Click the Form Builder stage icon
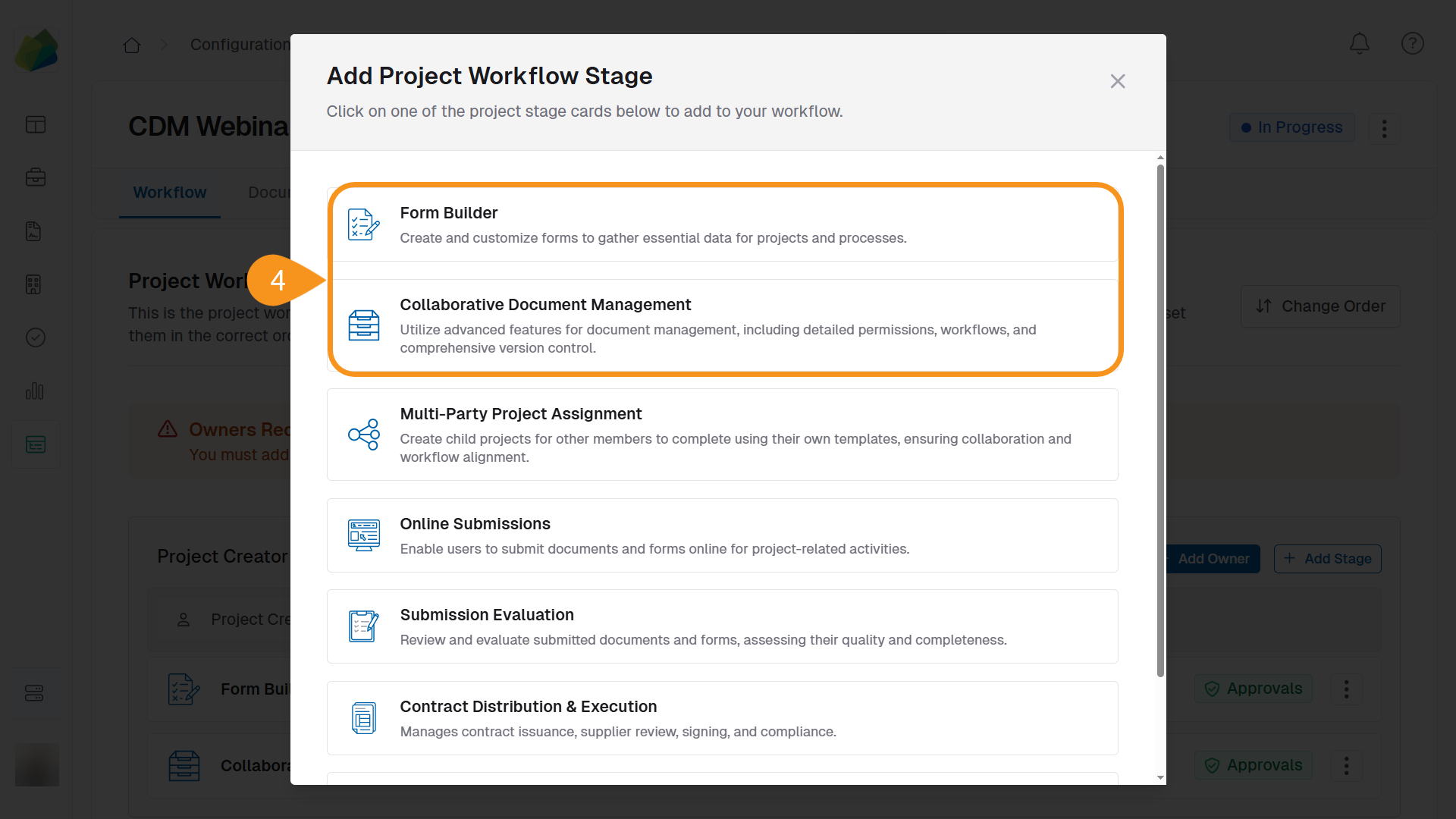 [x=363, y=224]
